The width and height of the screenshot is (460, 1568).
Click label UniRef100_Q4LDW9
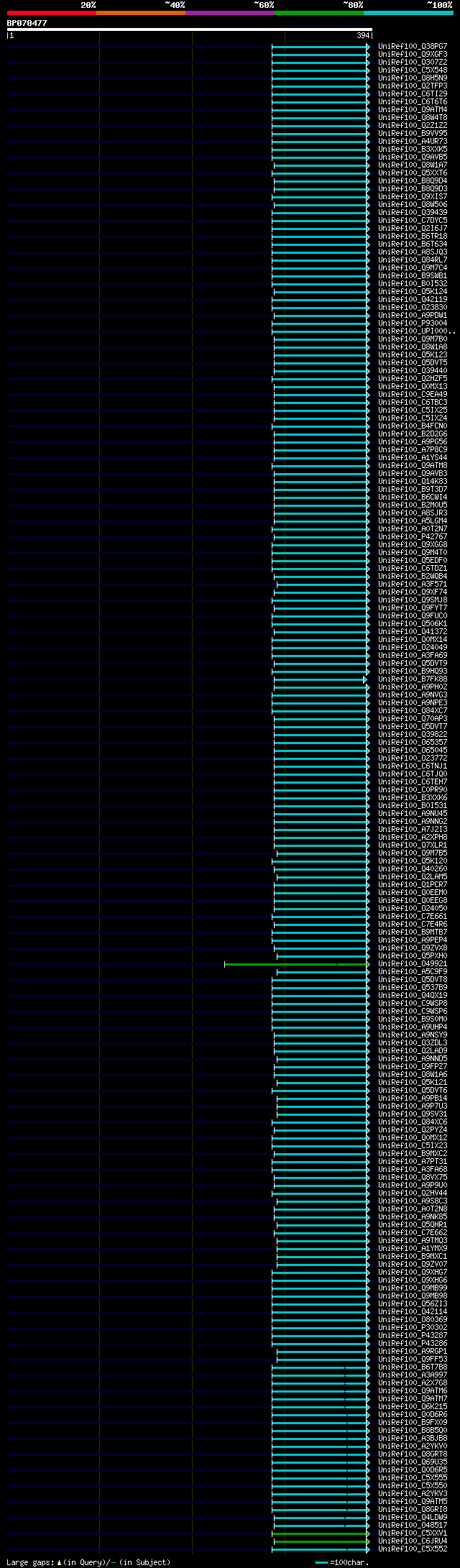(413, 1517)
